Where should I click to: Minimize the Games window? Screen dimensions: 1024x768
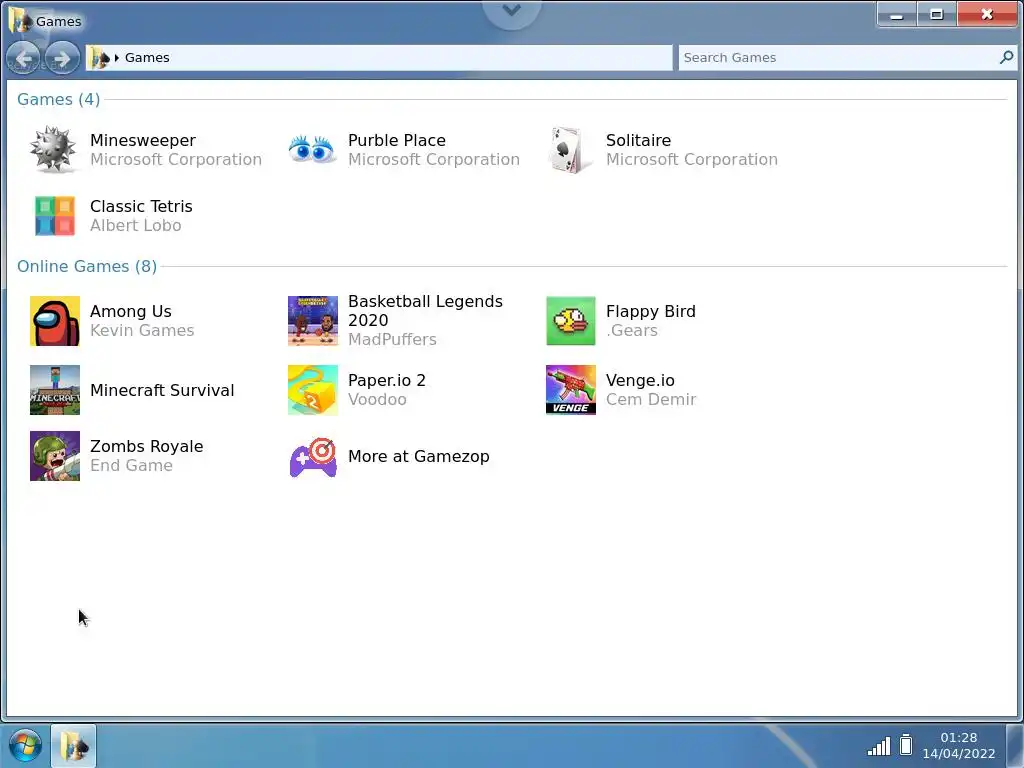(897, 14)
